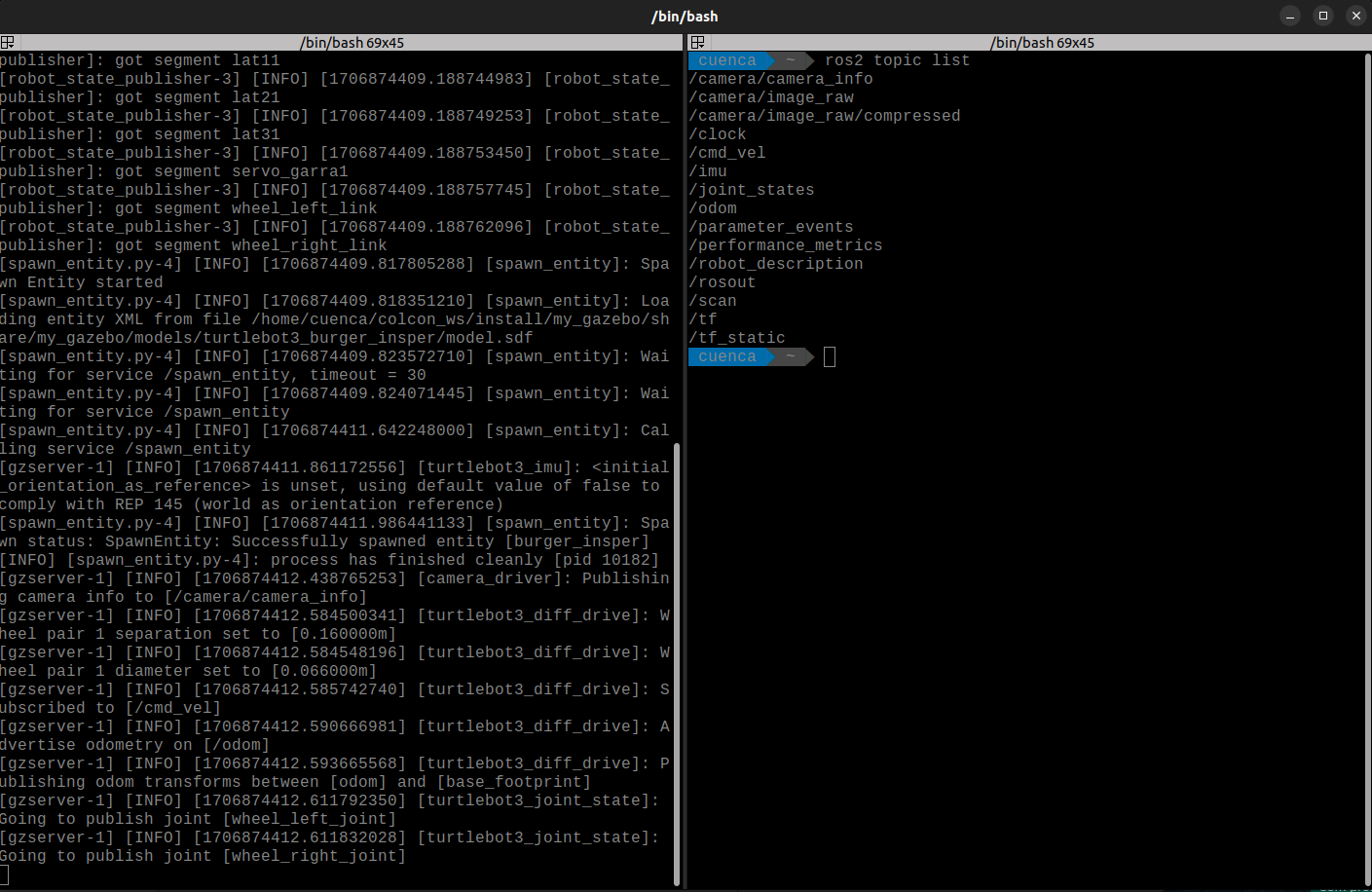Viewport: 1372px width, 892px height.
Task: Click the /parameter_events topic line
Action: click(771, 227)
